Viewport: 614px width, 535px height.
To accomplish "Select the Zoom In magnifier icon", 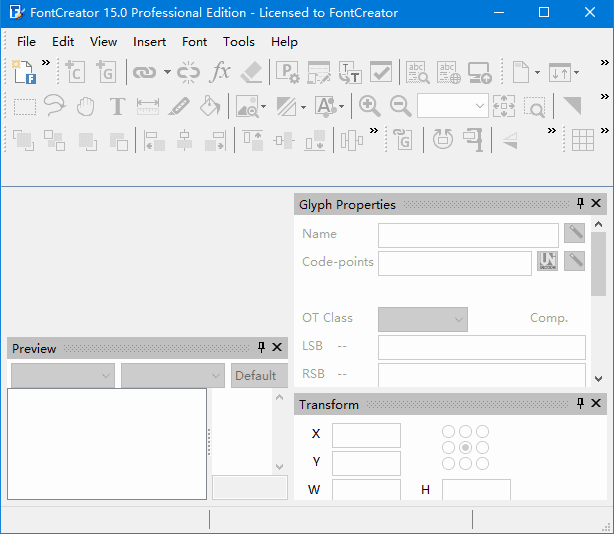I will point(369,106).
